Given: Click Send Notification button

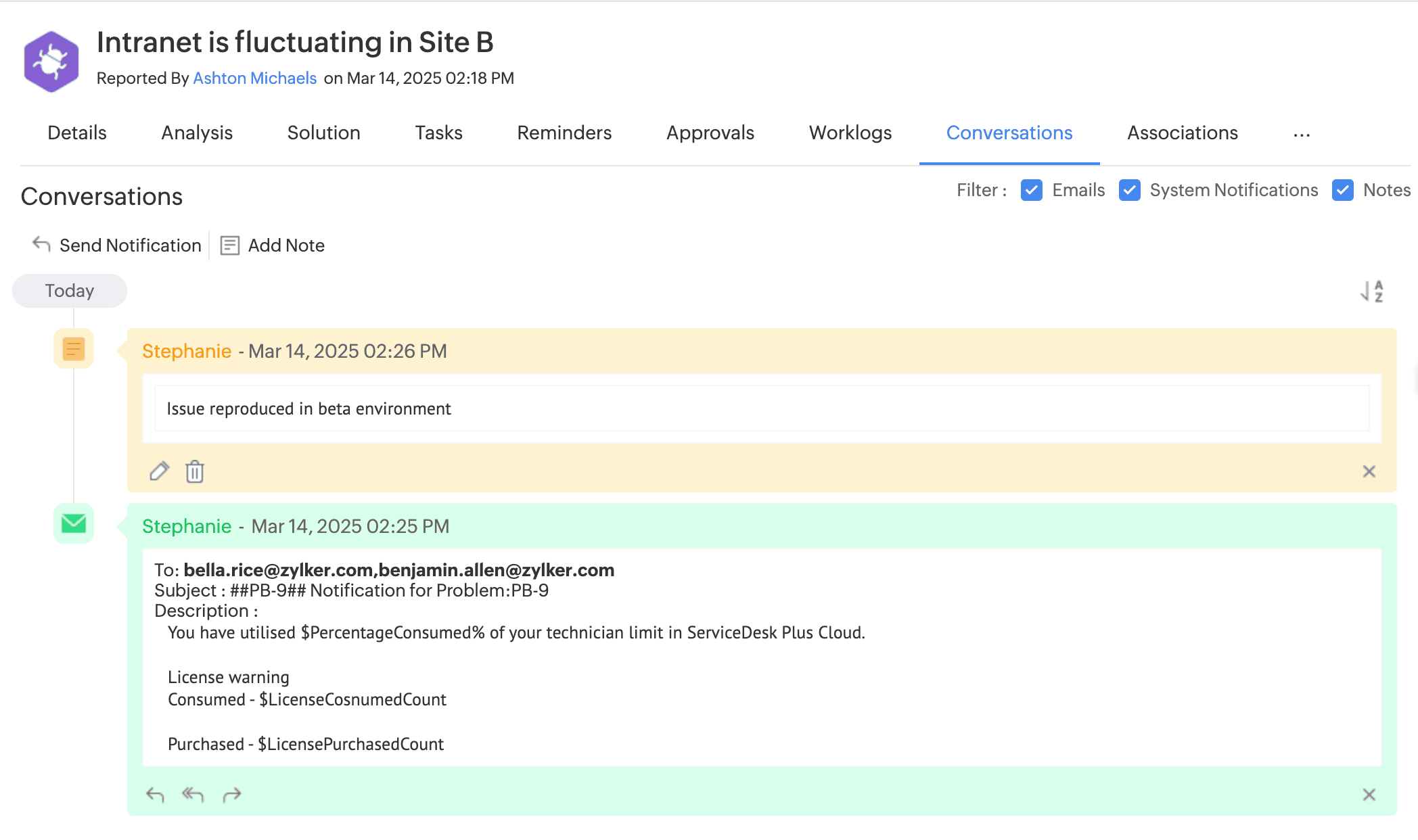Looking at the screenshot, I should tap(117, 245).
